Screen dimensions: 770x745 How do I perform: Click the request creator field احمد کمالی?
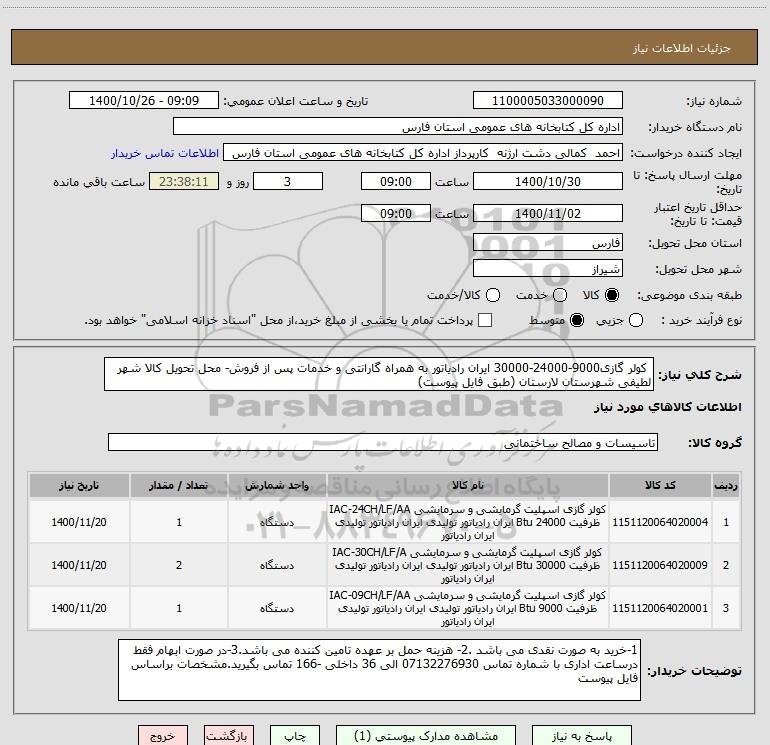point(423,153)
